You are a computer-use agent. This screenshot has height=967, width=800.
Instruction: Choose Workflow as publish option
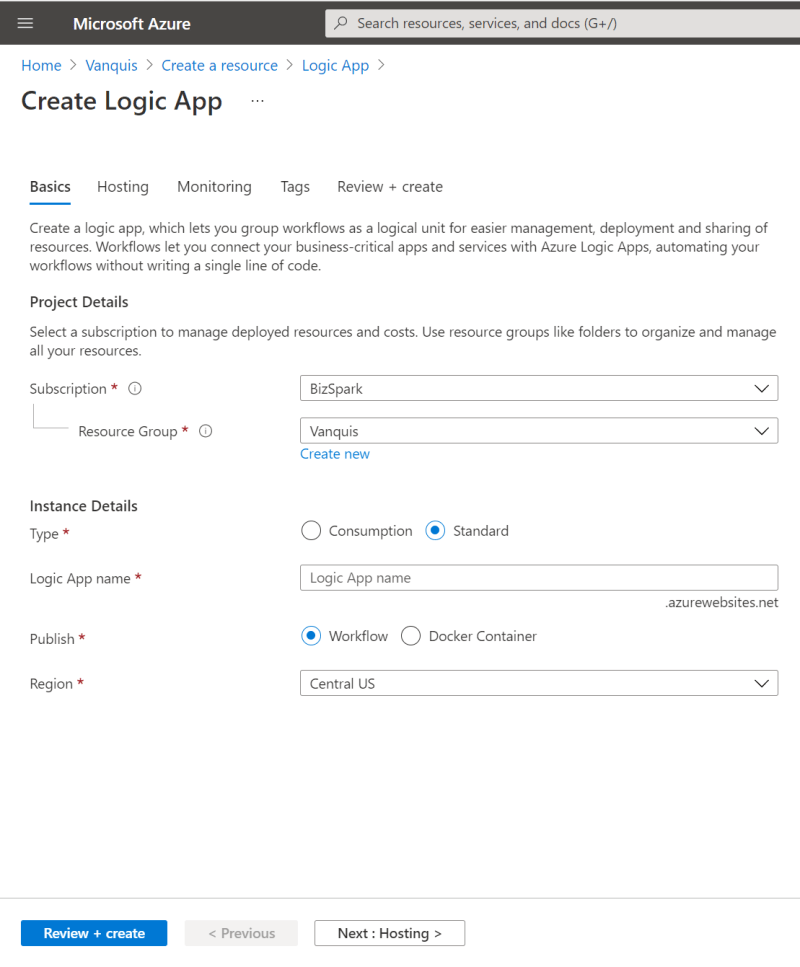(311, 636)
